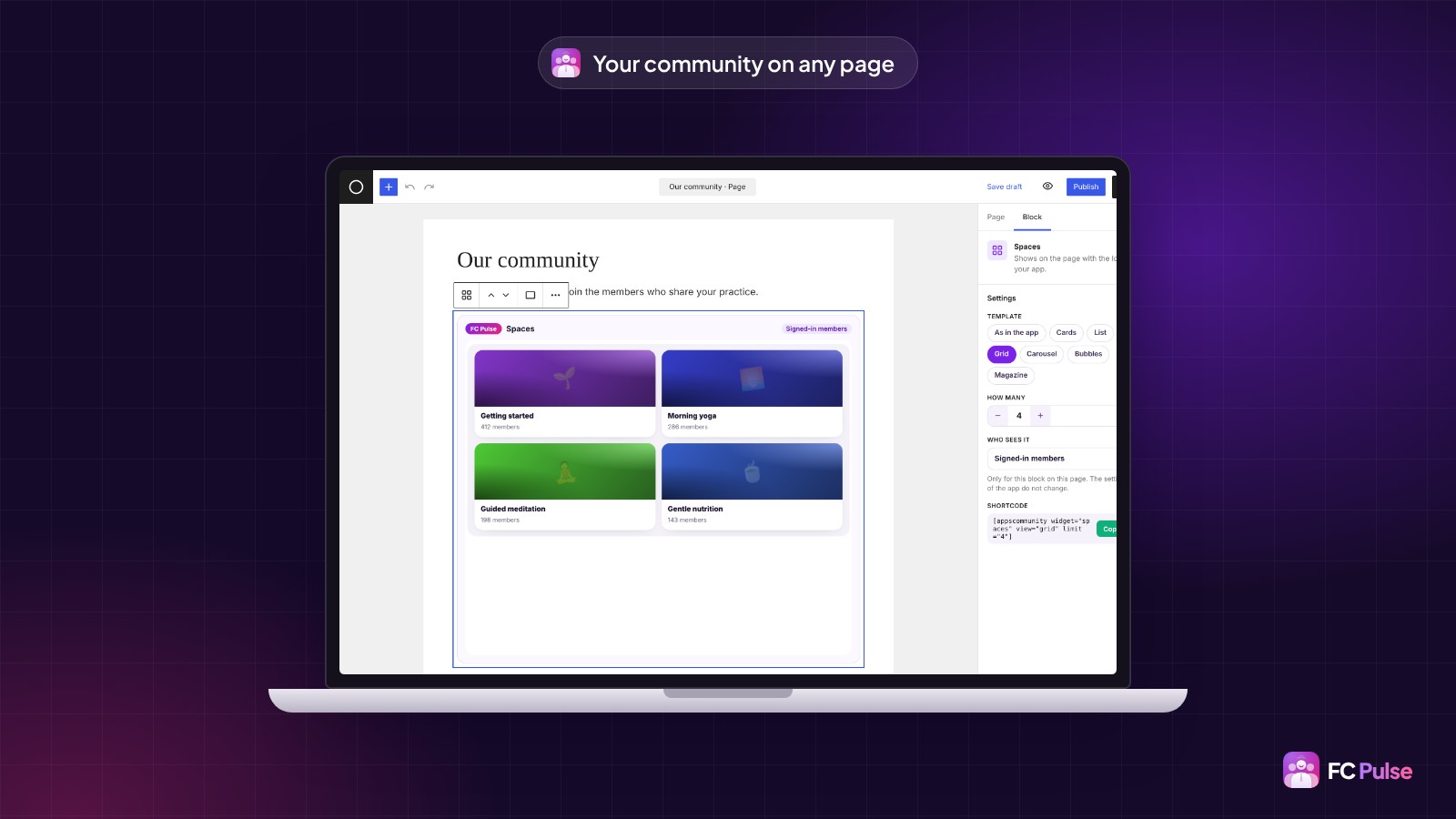Switch to the Block tab
The height and width of the screenshot is (819, 1456).
tap(1032, 217)
